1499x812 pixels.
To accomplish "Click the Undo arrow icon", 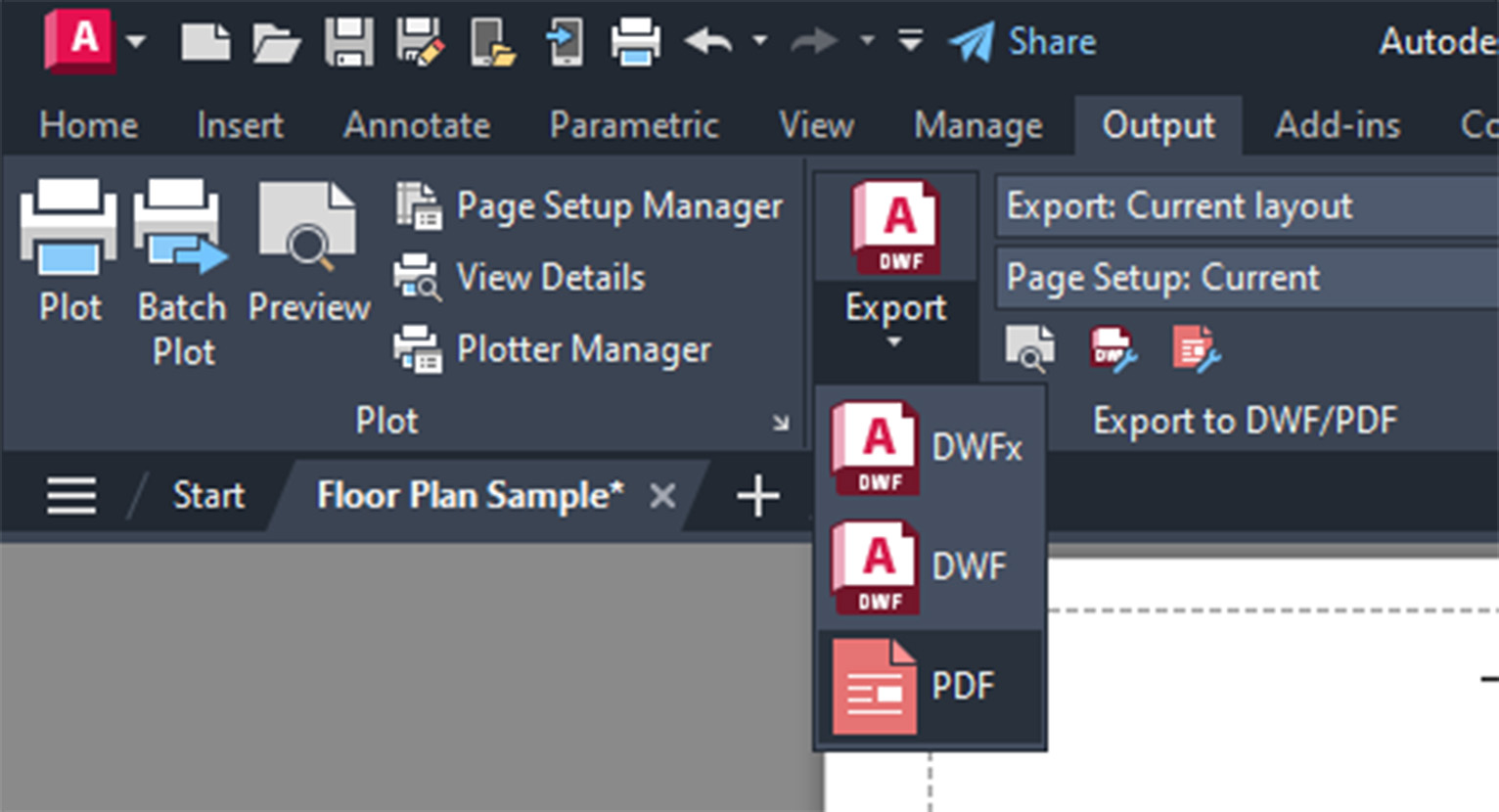I will click(708, 42).
